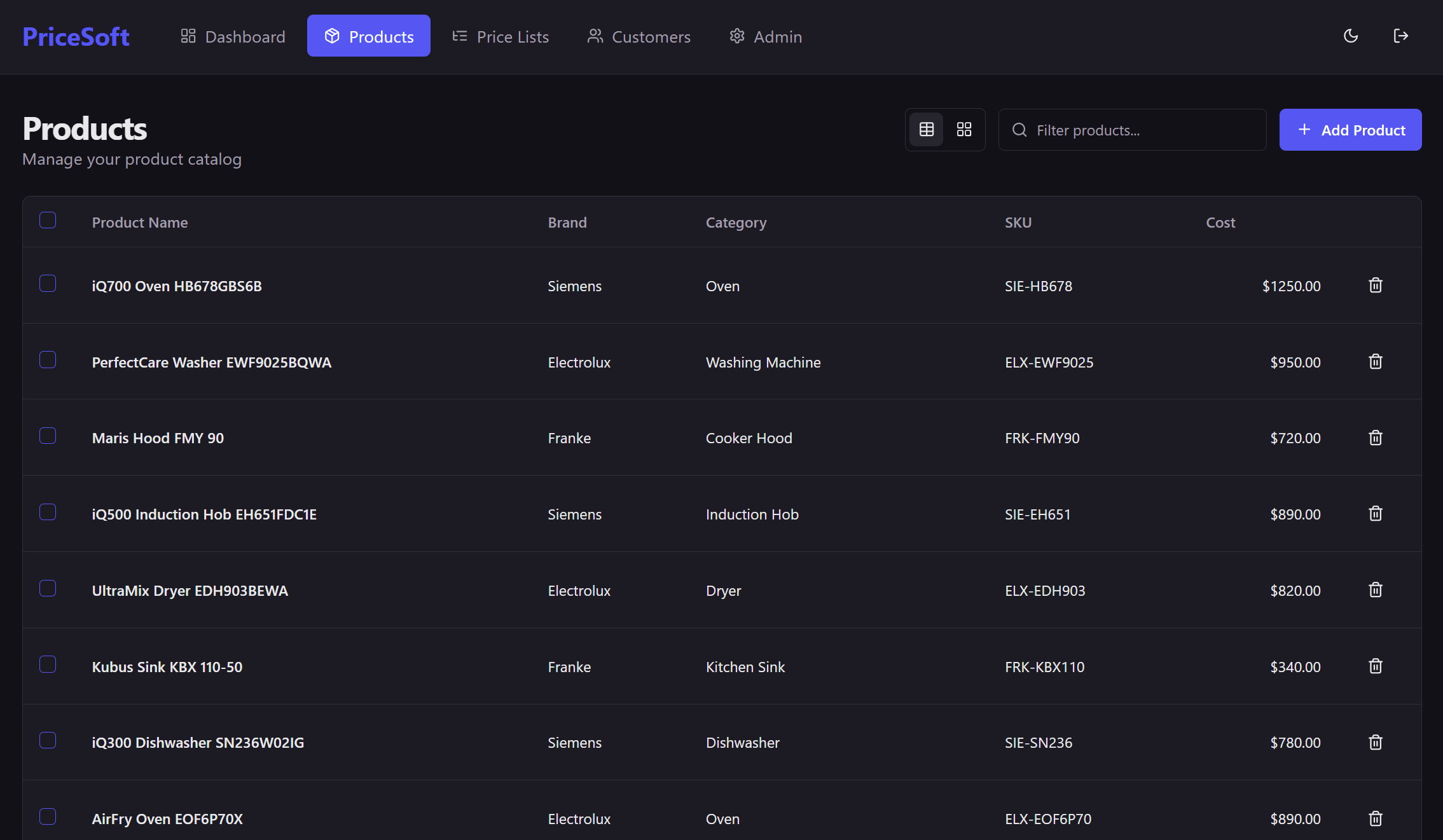The image size is (1443, 840).
Task: Click the logout icon
Action: click(1400, 36)
